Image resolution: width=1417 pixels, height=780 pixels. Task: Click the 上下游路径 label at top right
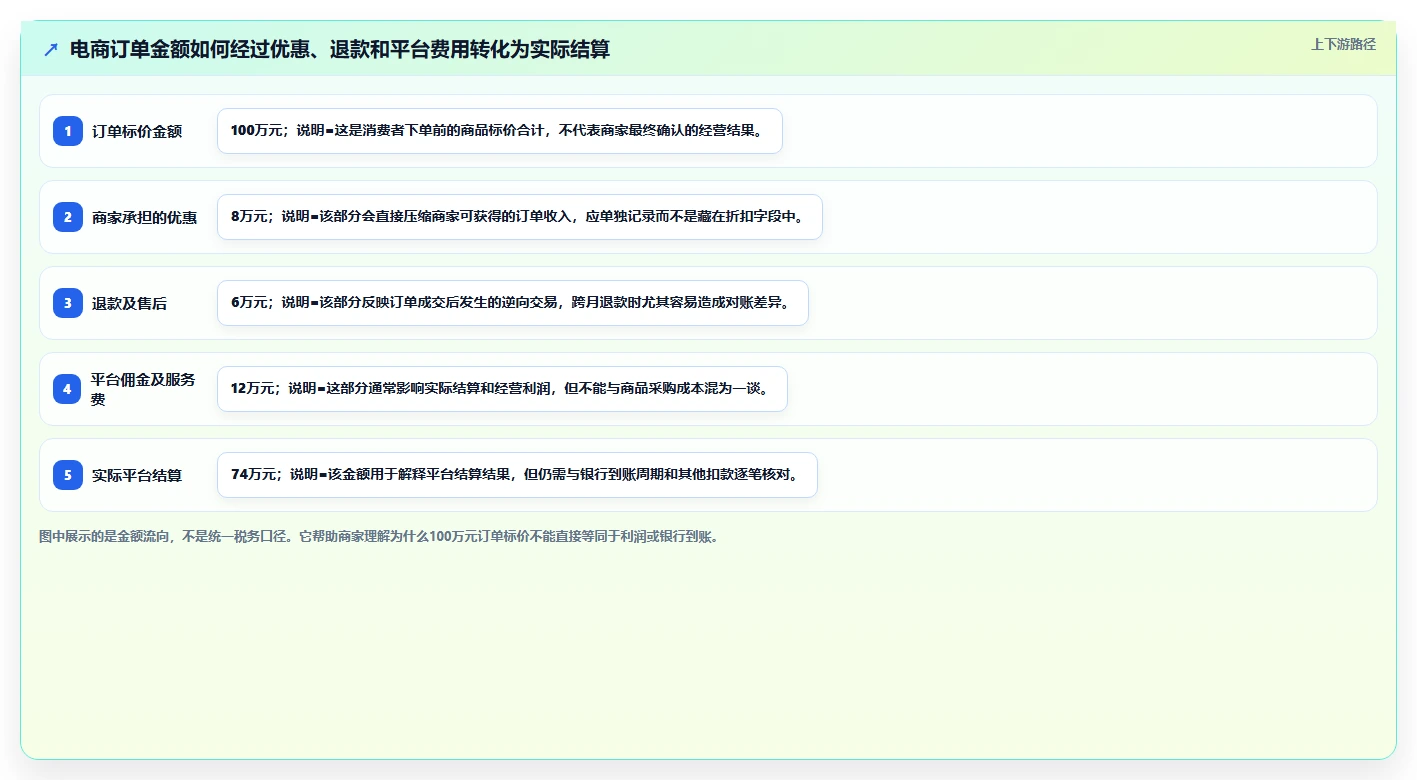pyautogui.click(x=1343, y=44)
